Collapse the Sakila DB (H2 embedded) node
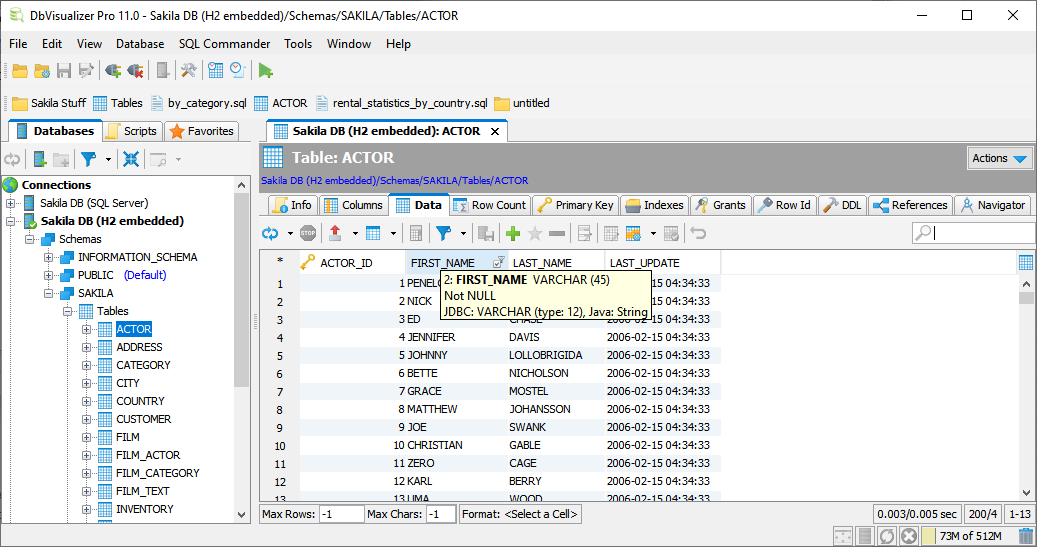Screen dimensions: 1037x547 pyautogui.click(x=11, y=222)
